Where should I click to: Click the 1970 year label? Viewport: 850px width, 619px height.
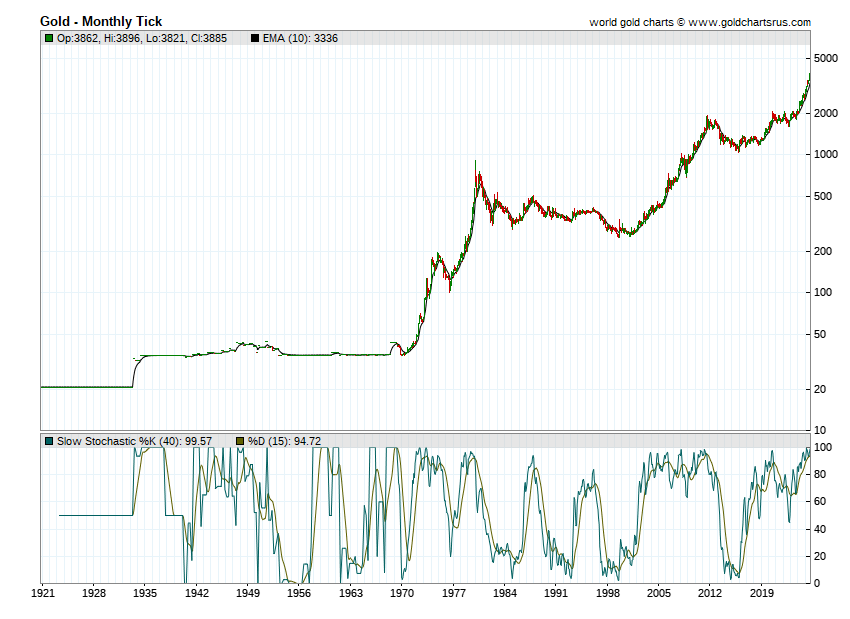tap(402, 593)
